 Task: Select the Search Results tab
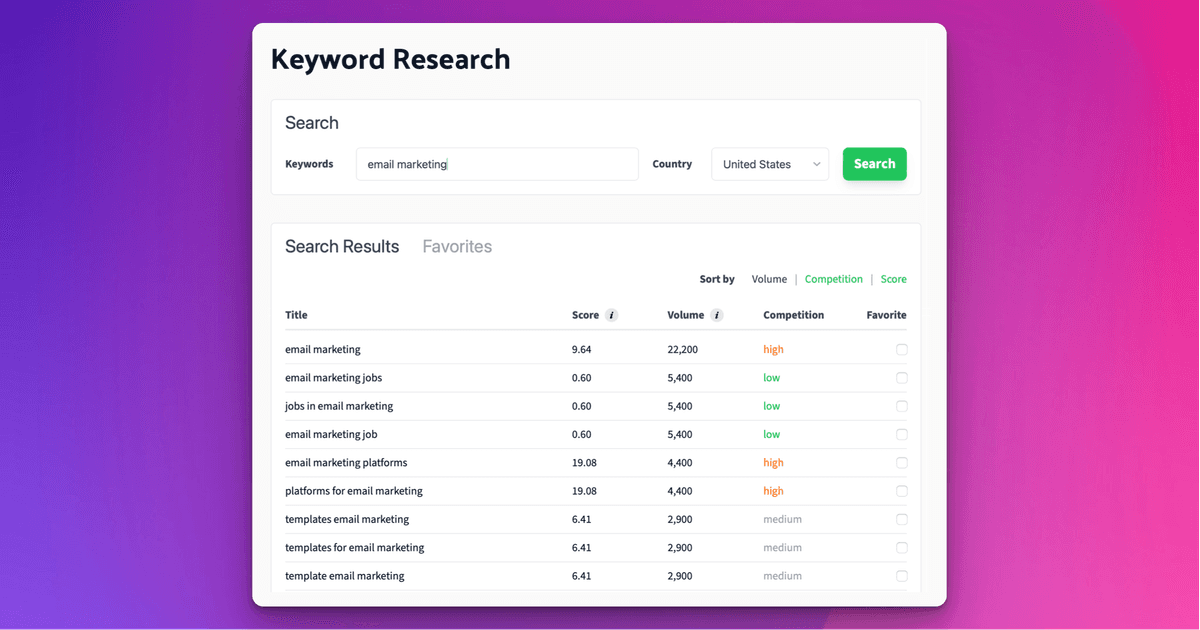342,247
